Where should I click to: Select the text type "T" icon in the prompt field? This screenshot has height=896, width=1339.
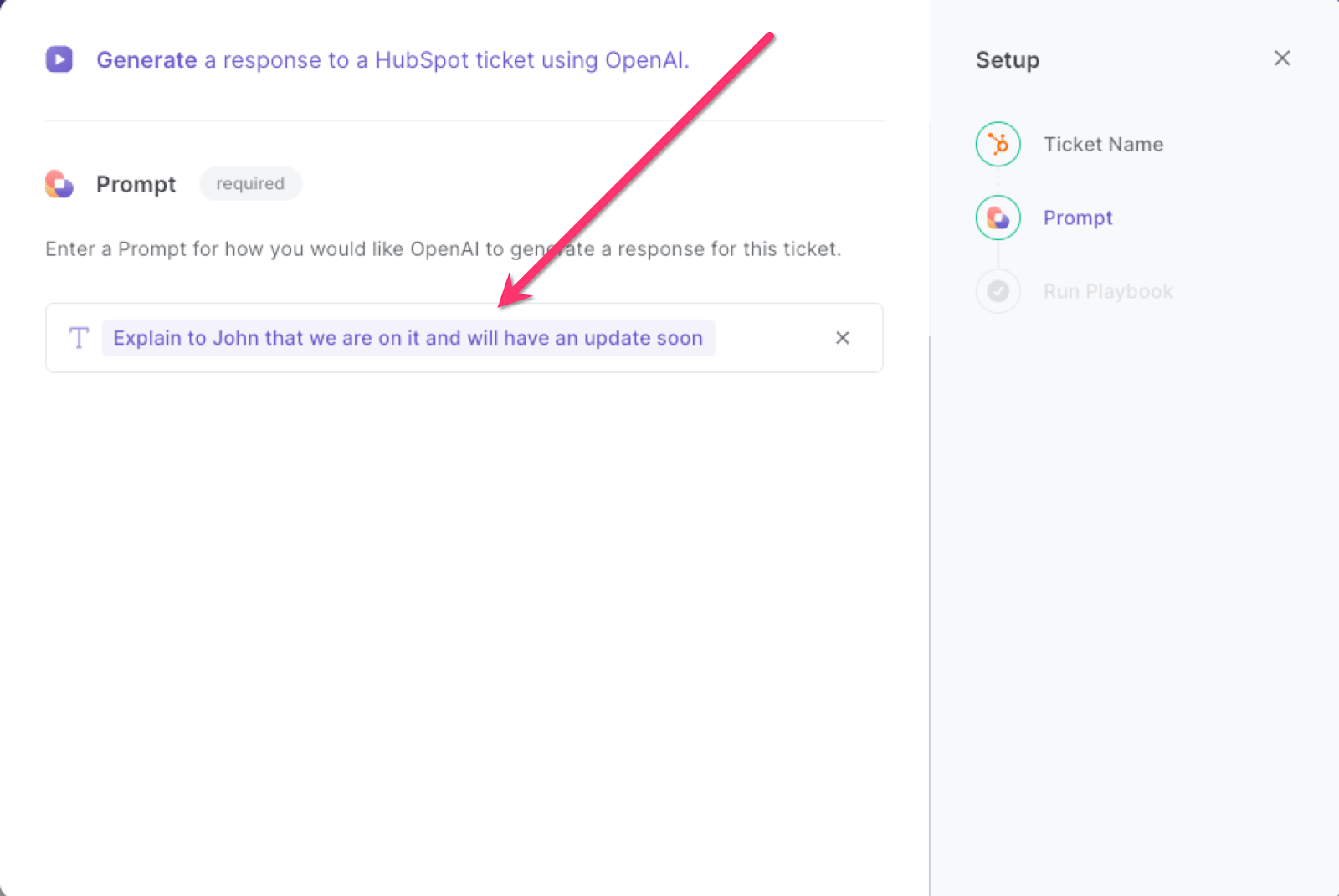pyautogui.click(x=79, y=338)
